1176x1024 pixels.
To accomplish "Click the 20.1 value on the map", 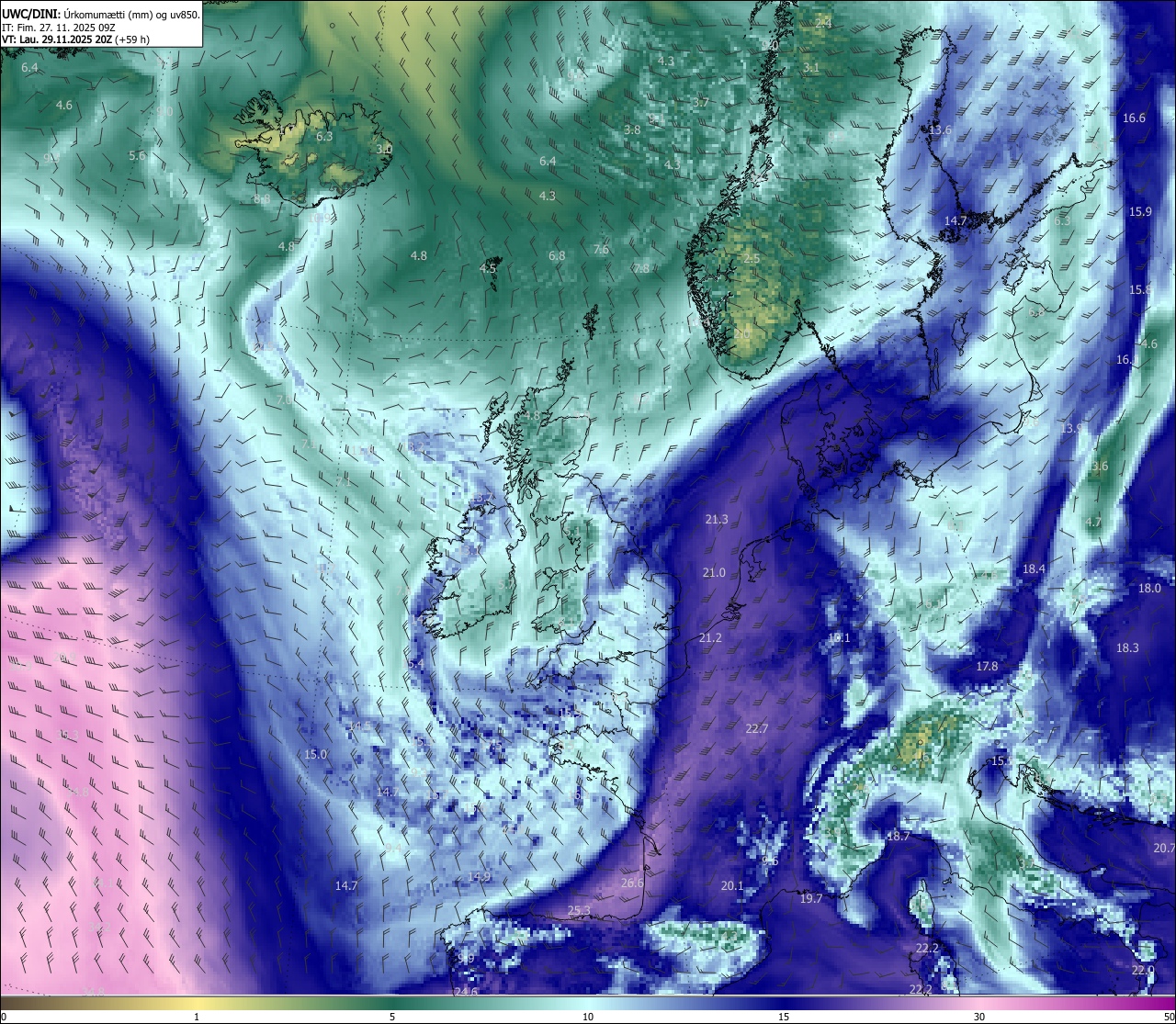I will 732,886.
